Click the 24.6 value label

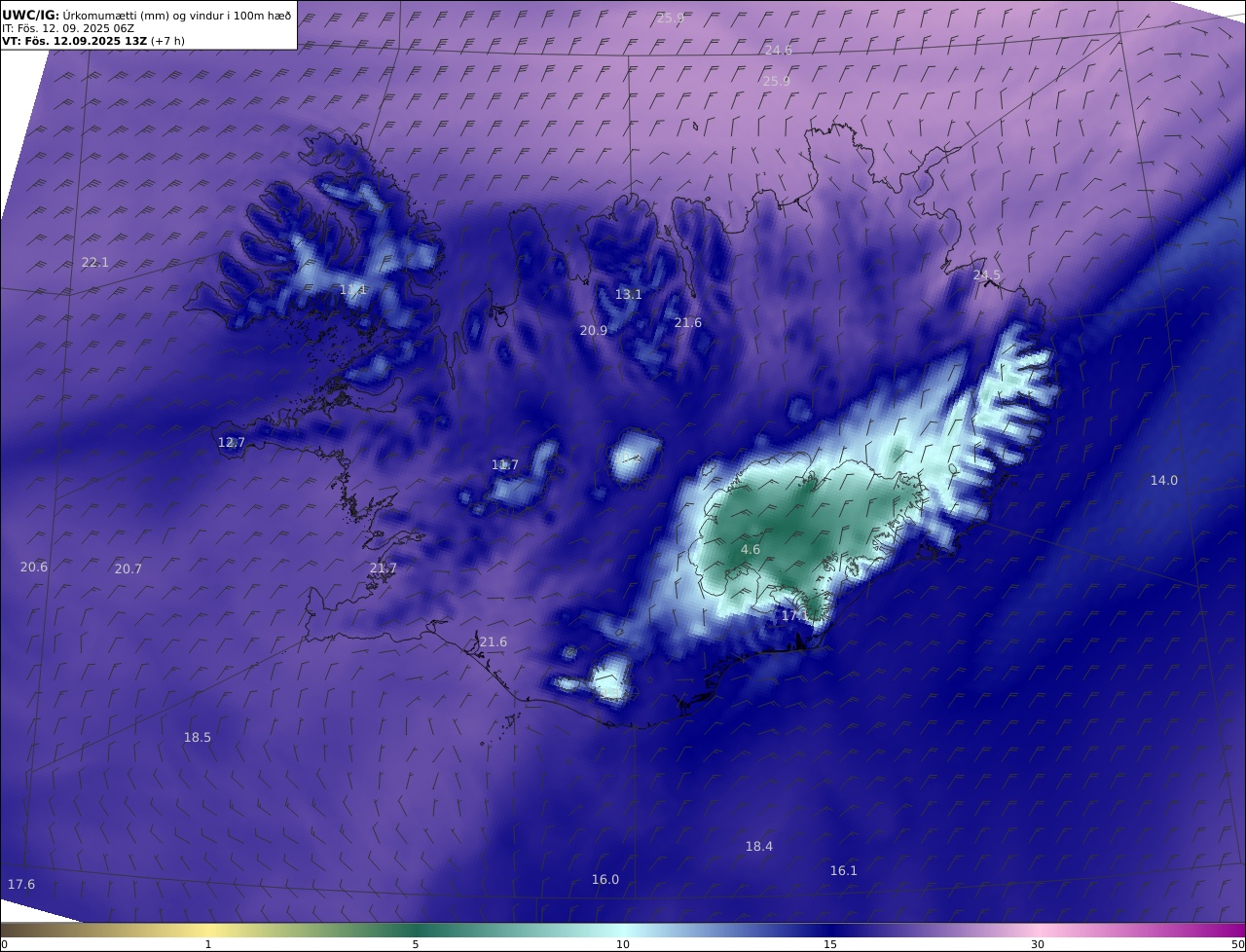point(778,50)
